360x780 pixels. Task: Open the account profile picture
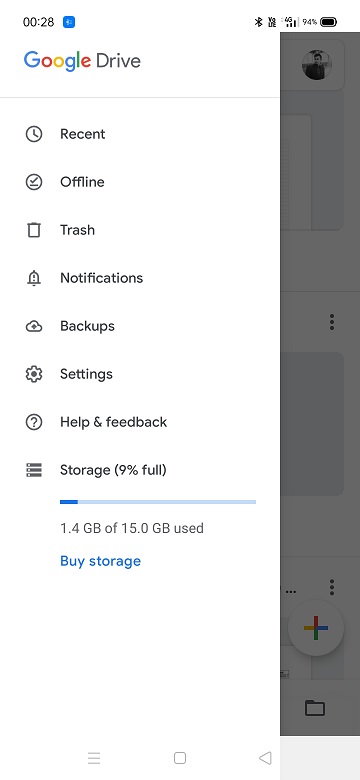(x=317, y=65)
